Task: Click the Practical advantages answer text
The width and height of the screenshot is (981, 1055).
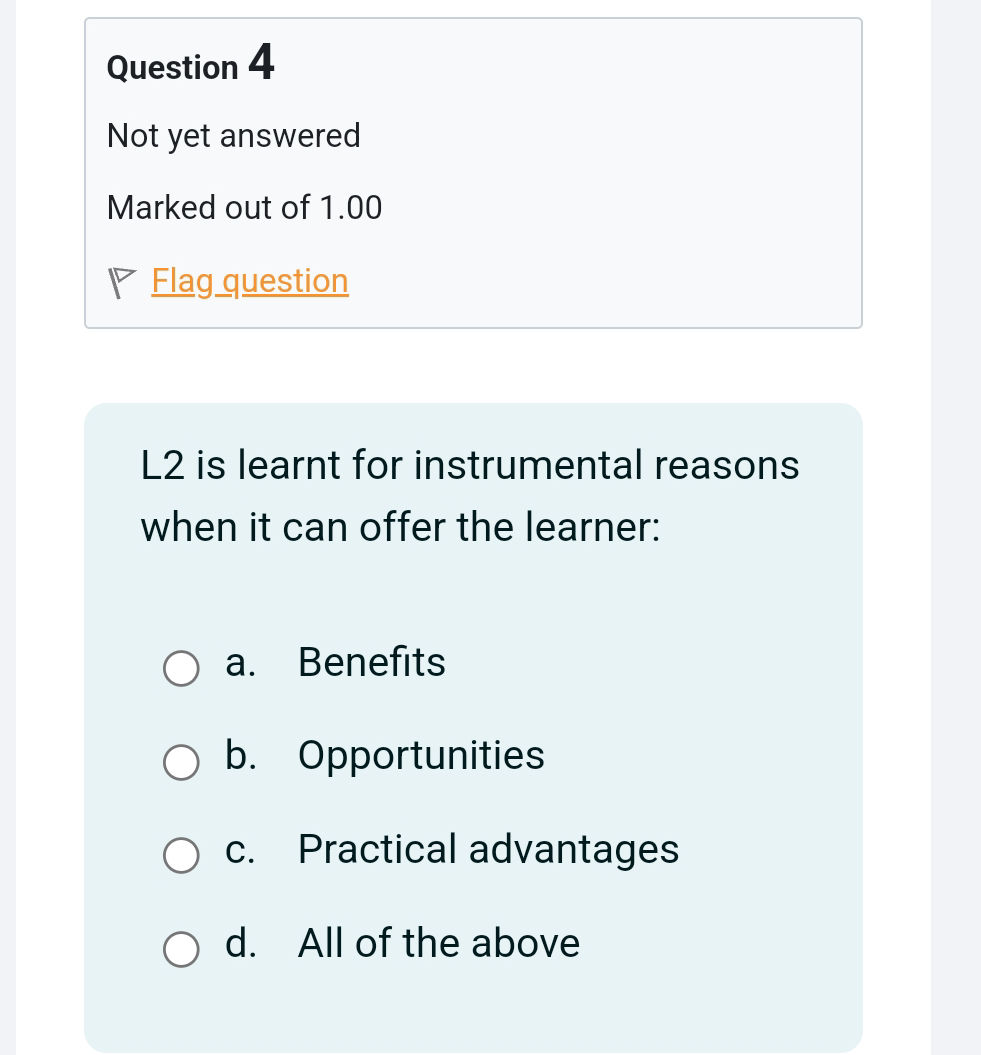Action: tap(488, 850)
